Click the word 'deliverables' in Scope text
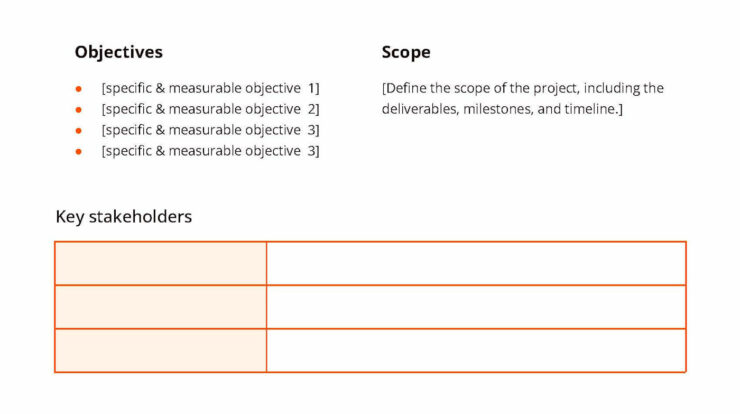 (418, 109)
